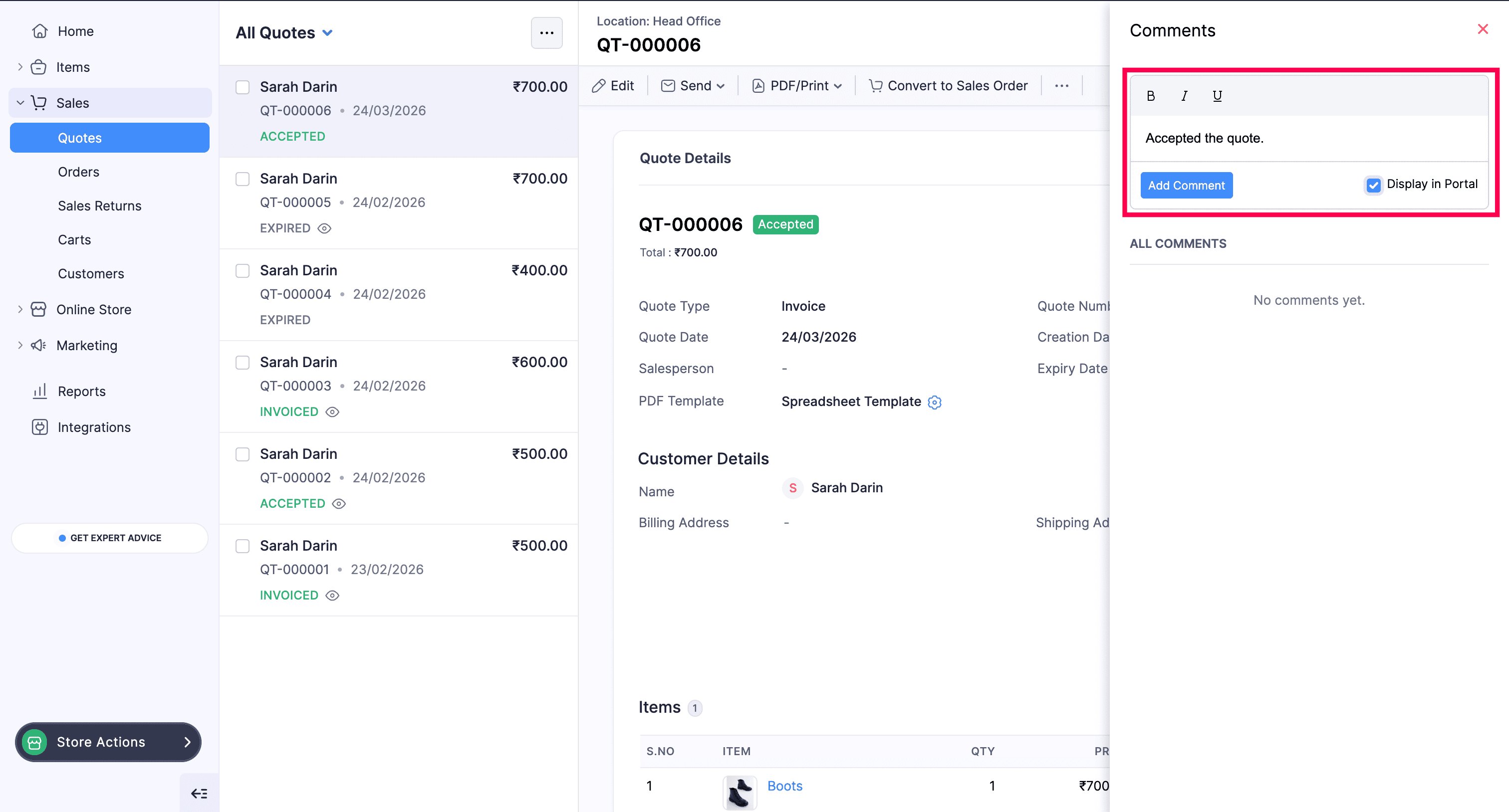Apply italic formatting in comment editor
The width and height of the screenshot is (1509, 812).
coord(1184,96)
